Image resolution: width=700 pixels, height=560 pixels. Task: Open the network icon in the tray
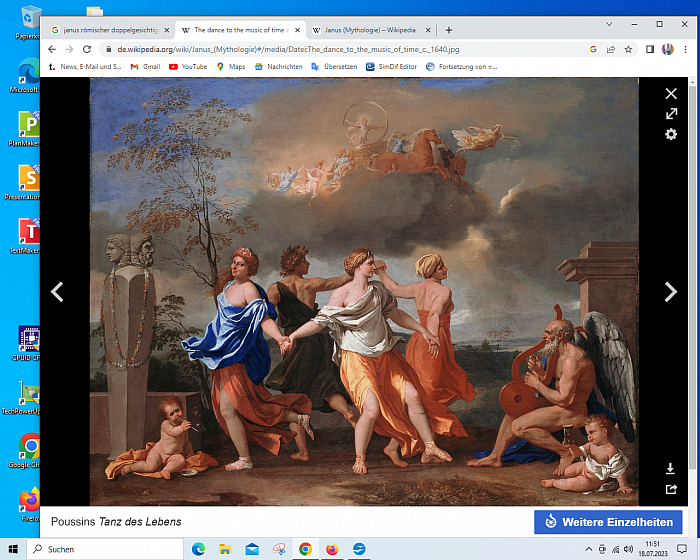[x=615, y=549]
